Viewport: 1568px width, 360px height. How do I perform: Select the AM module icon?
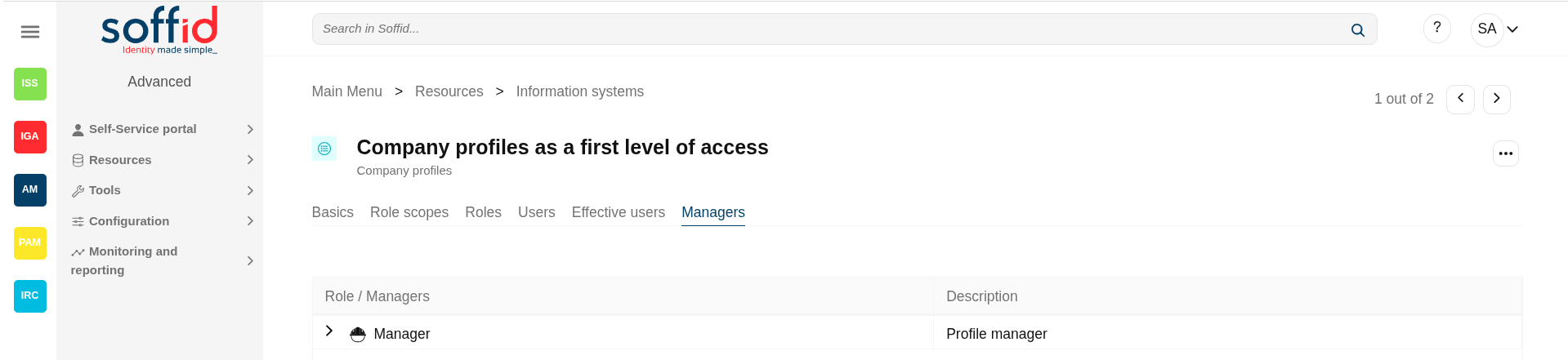point(30,189)
